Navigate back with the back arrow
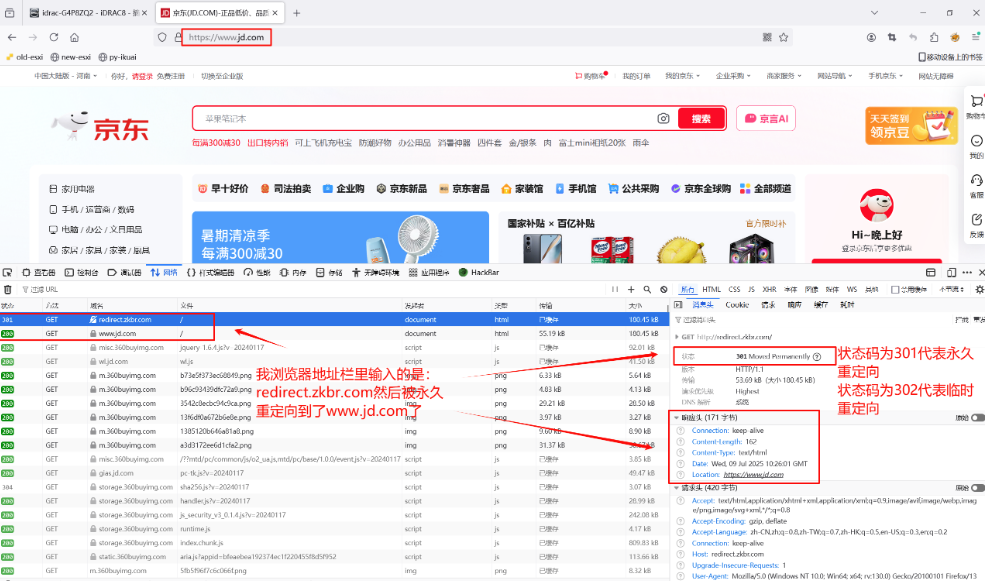The height and width of the screenshot is (581, 1004). [x=12, y=37]
